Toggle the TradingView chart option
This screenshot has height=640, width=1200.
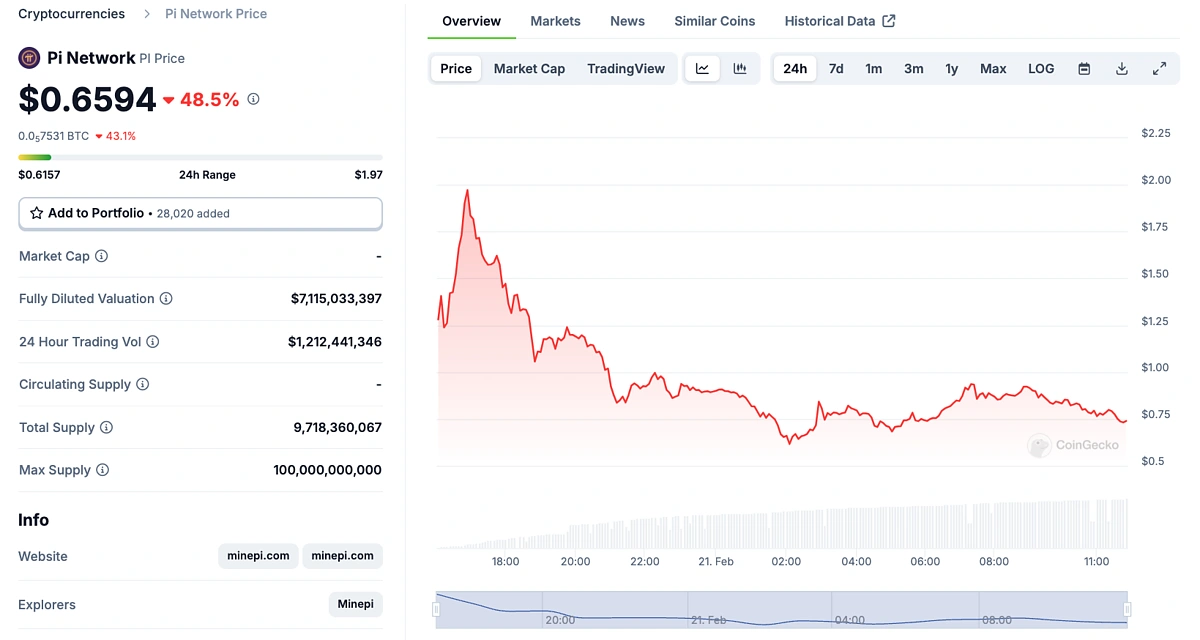(626, 68)
